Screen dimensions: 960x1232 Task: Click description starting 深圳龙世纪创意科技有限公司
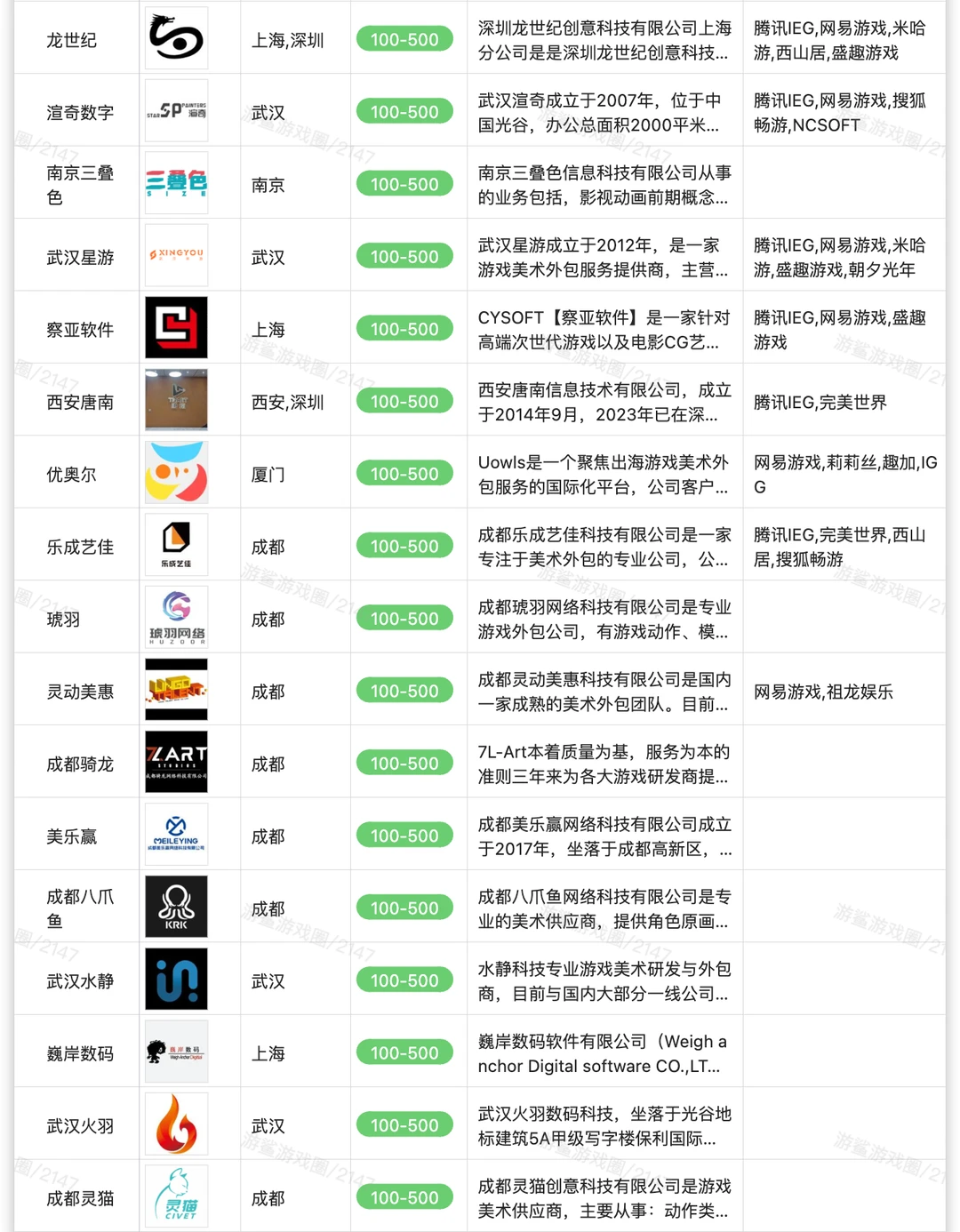click(604, 41)
